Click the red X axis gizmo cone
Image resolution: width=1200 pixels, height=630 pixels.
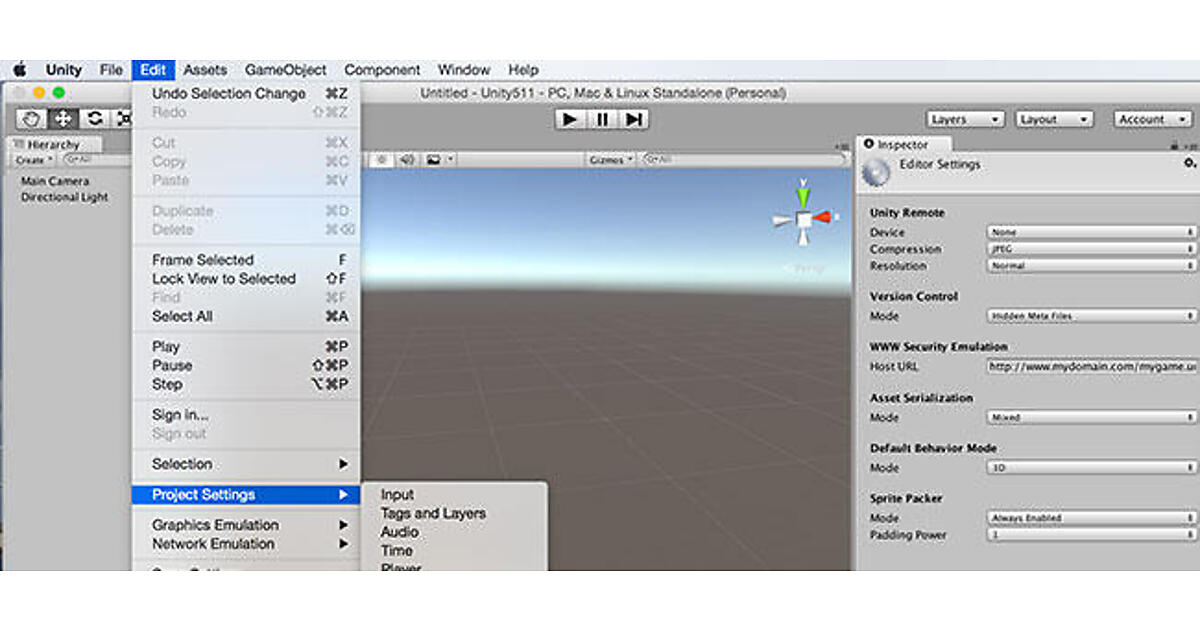coord(822,217)
